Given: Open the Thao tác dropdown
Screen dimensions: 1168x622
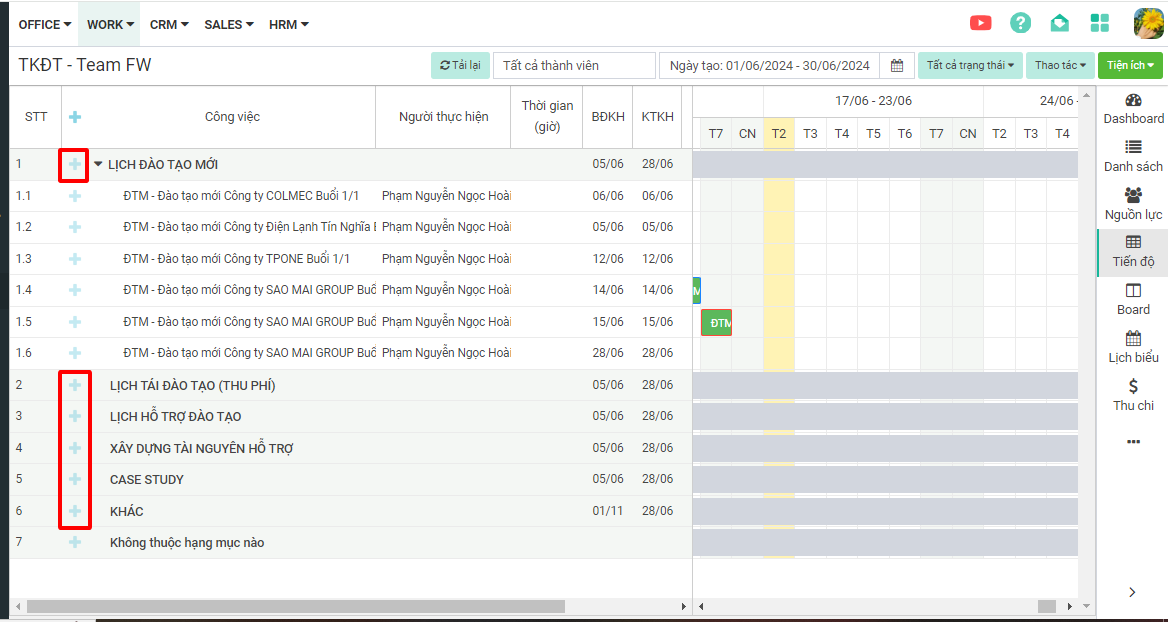Looking at the screenshot, I should pyautogui.click(x=1059, y=66).
